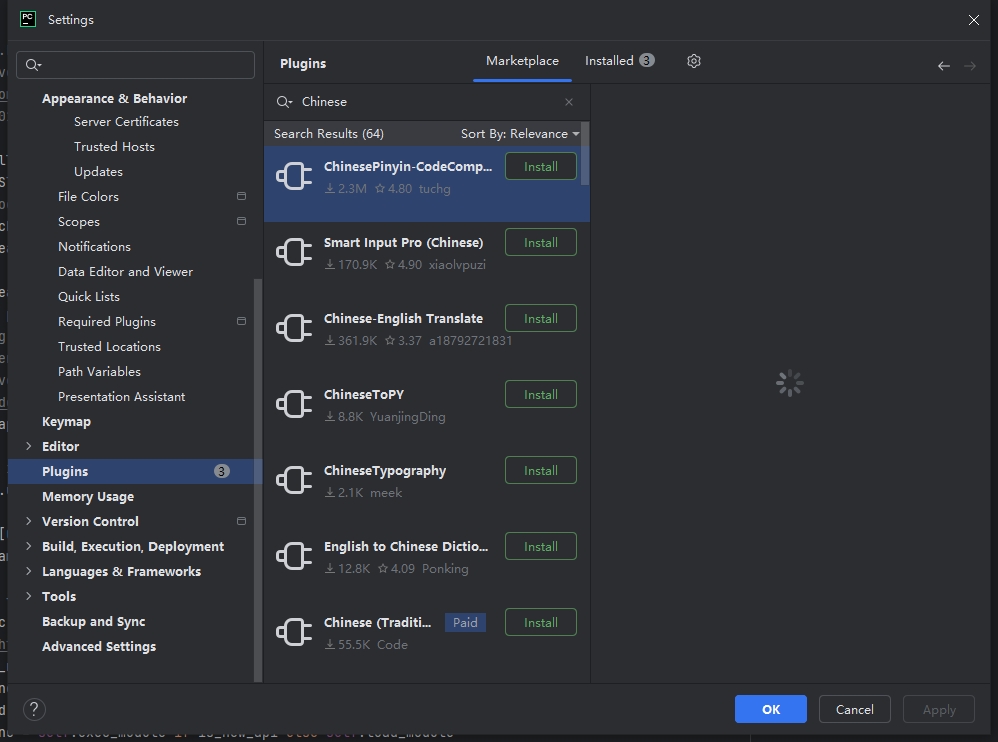Click the File Colors project-level marker icon
The width and height of the screenshot is (998, 742).
(x=241, y=196)
